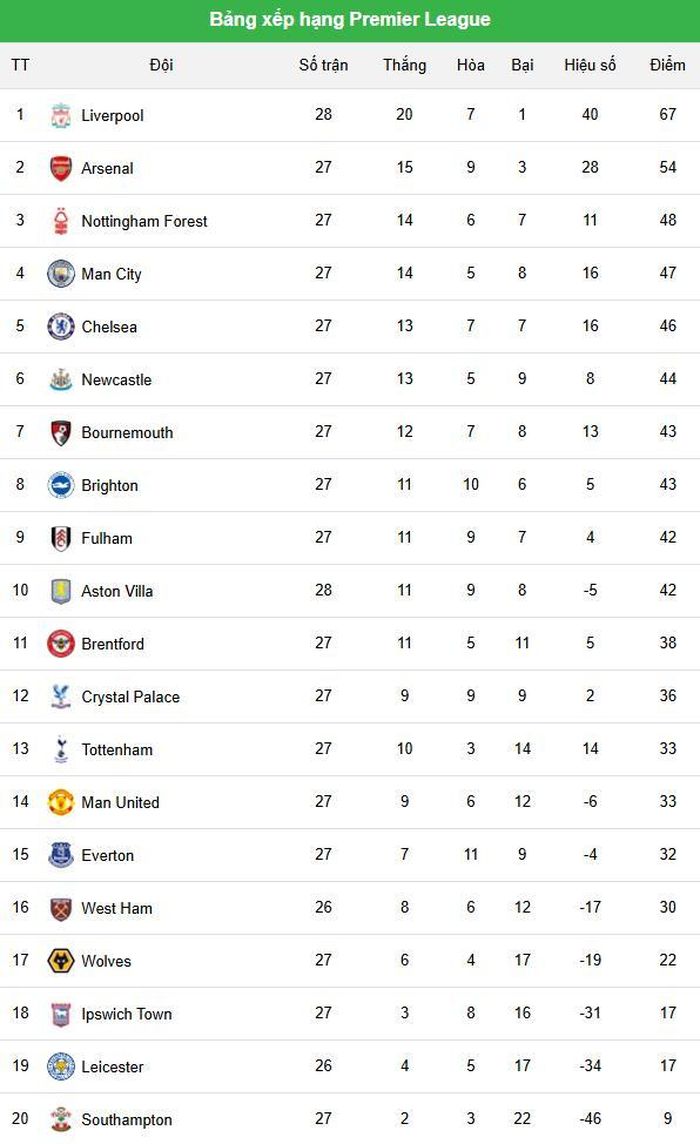Viewport: 700px width, 1144px height.
Task: Click the Liverpool club crest
Action: pyautogui.click(x=61, y=115)
